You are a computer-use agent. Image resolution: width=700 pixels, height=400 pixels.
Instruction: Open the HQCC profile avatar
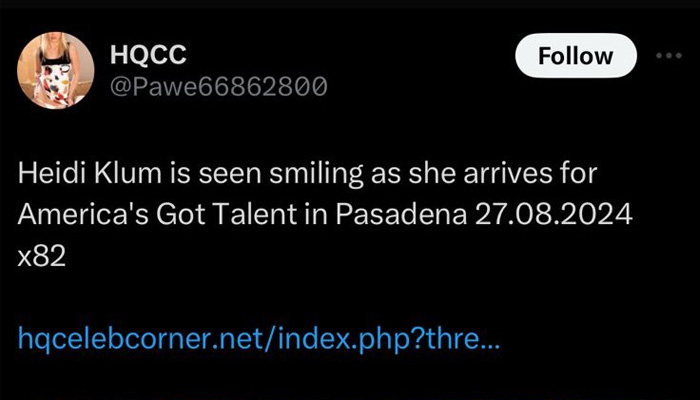[x=55, y=70]
